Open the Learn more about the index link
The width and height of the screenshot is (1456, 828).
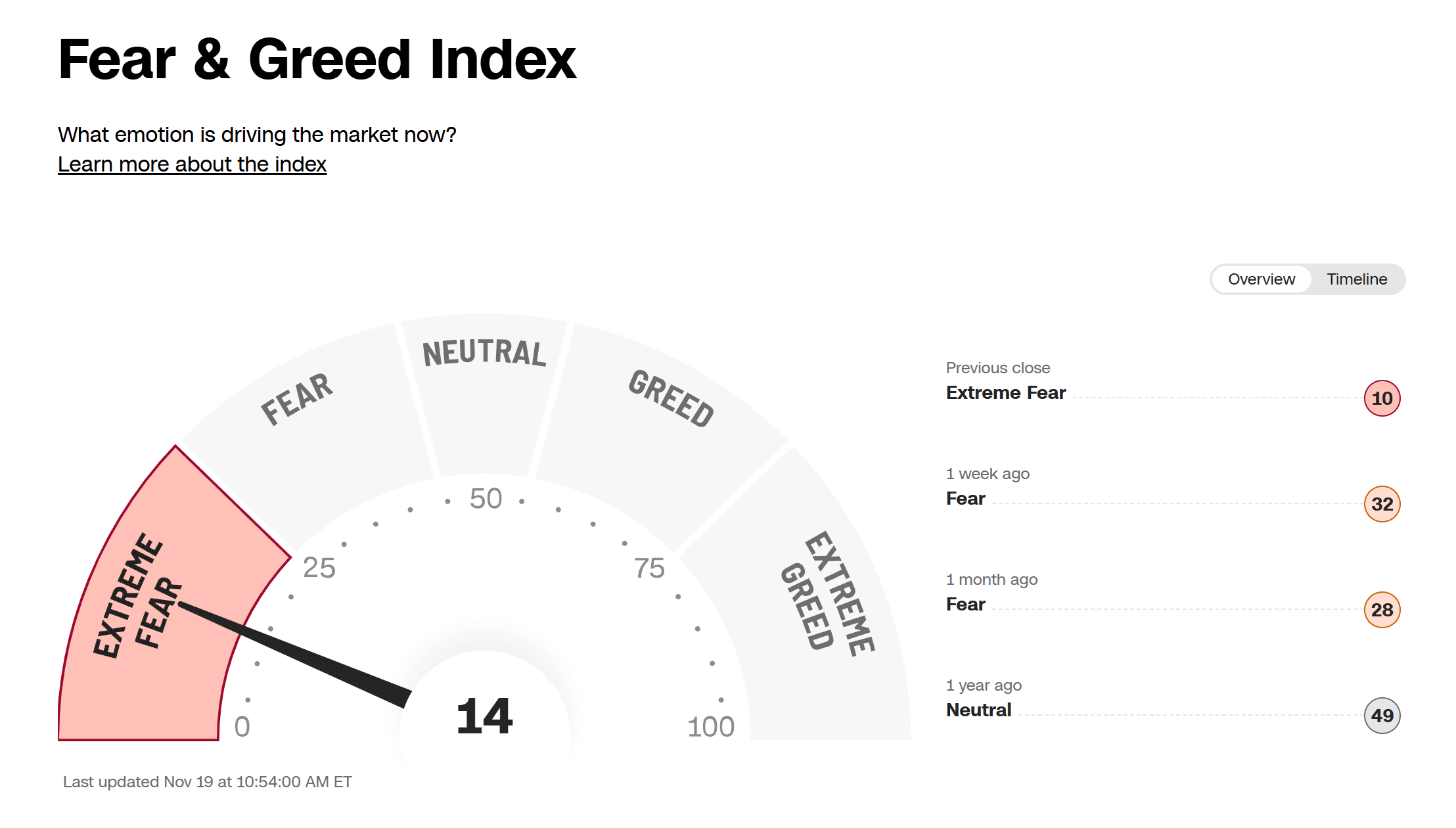click(192, 164)
